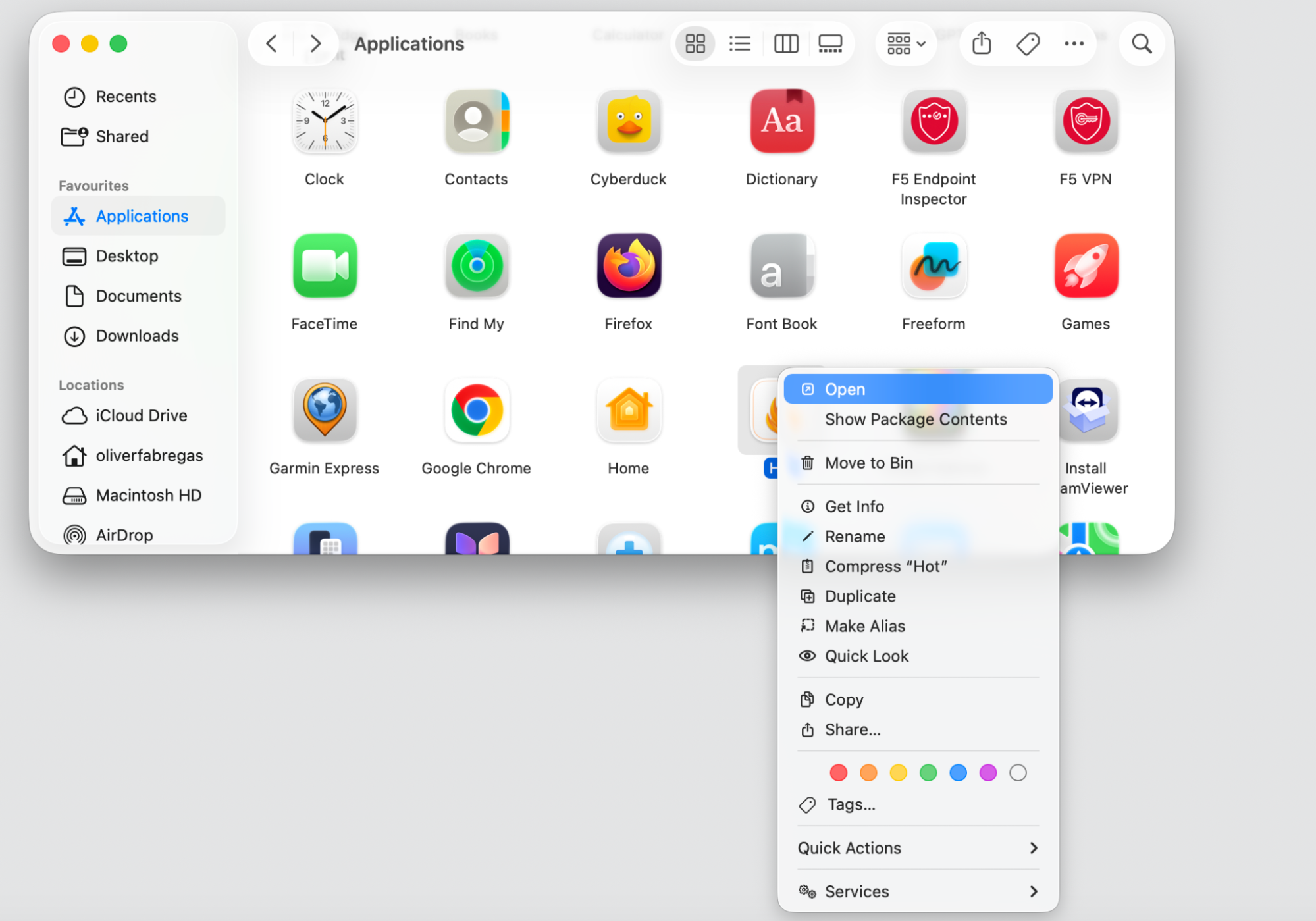
Task: Select the Games app icon
Action: [x=1086, y=266]
